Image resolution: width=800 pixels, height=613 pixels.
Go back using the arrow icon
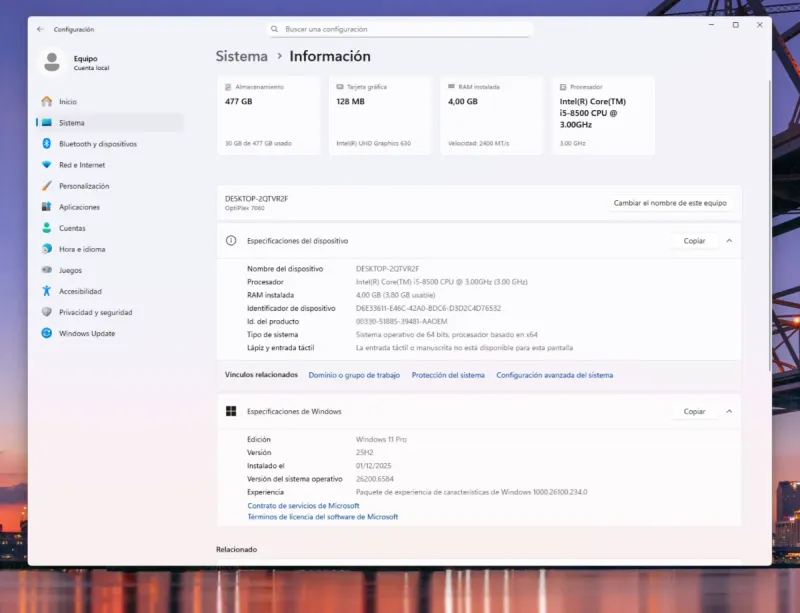[40, 29]
